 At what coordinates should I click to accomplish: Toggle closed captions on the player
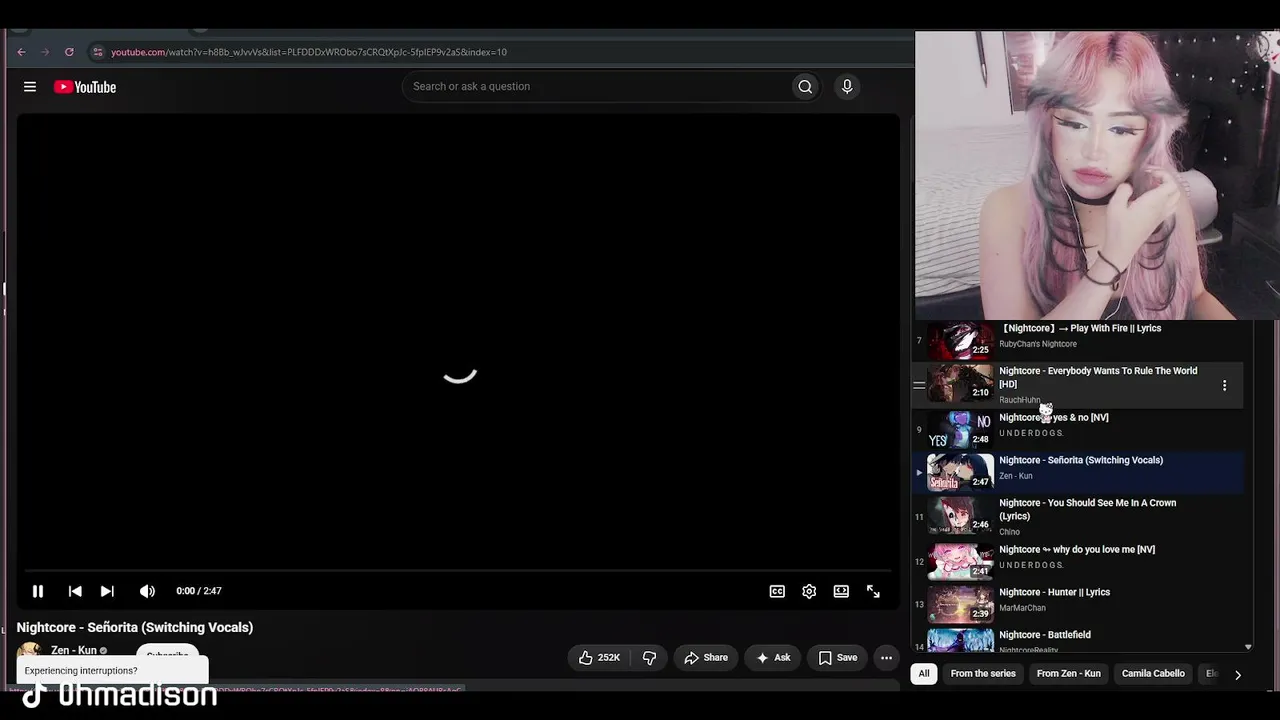(777, 591)
